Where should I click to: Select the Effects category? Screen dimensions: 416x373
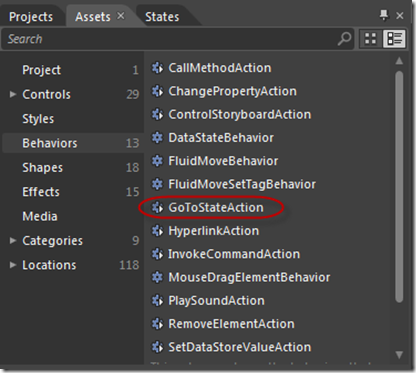(x=41, y=192)
